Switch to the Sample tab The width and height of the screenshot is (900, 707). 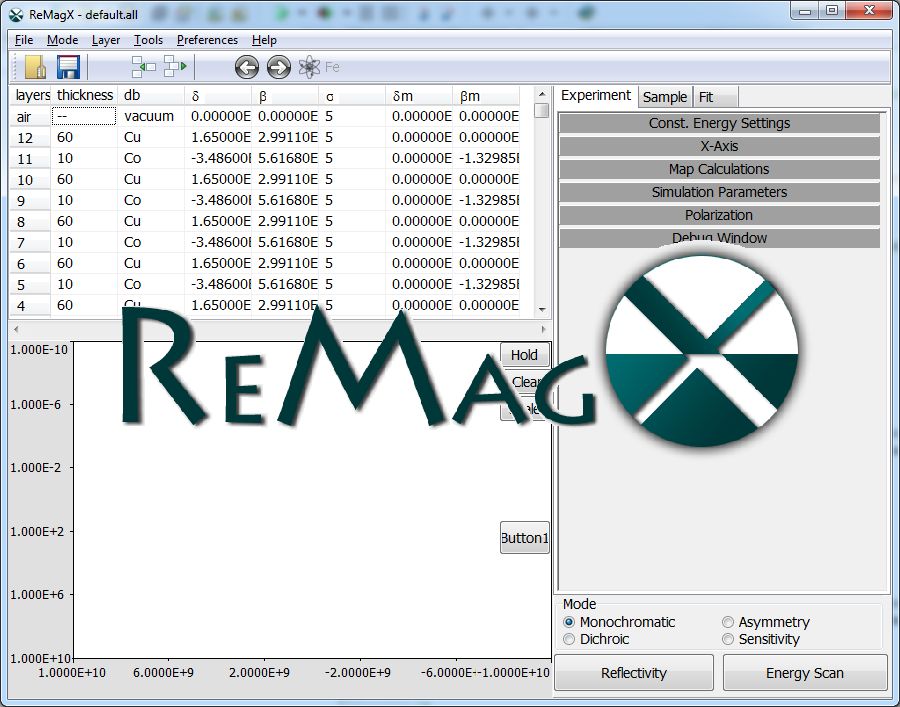pyautogui.click(x=665, y=97)
